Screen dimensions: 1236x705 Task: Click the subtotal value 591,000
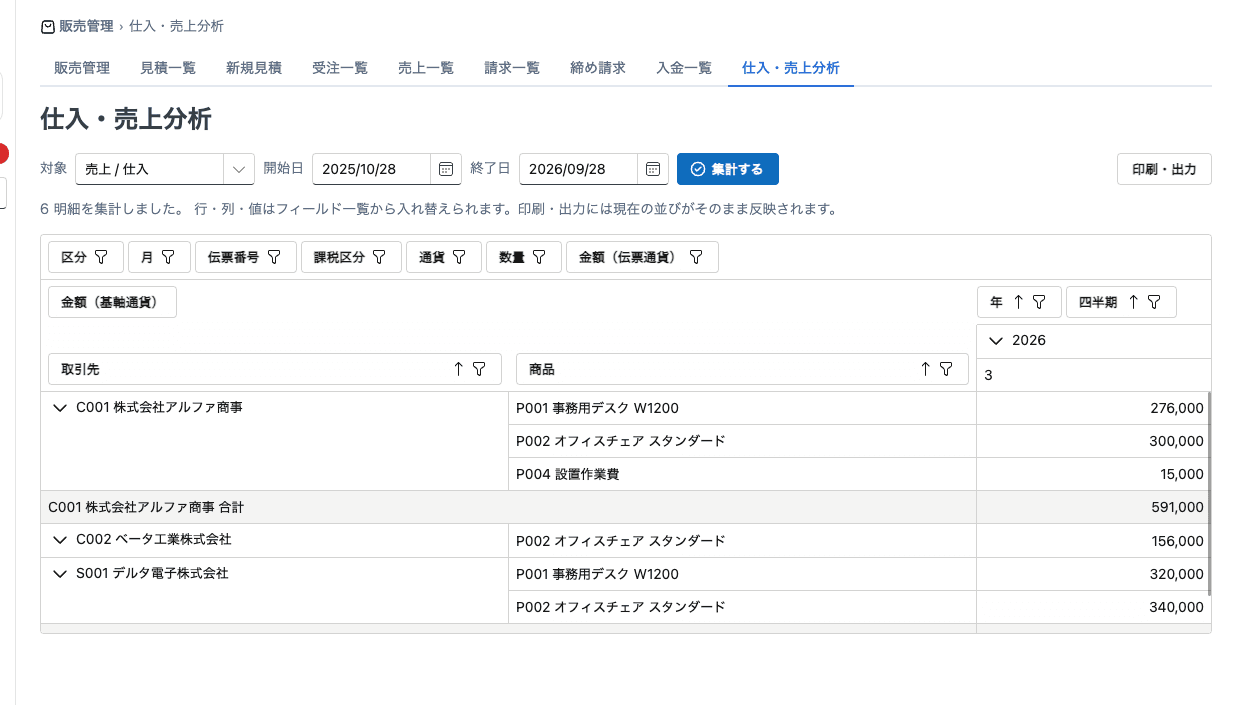point(1177,507)
